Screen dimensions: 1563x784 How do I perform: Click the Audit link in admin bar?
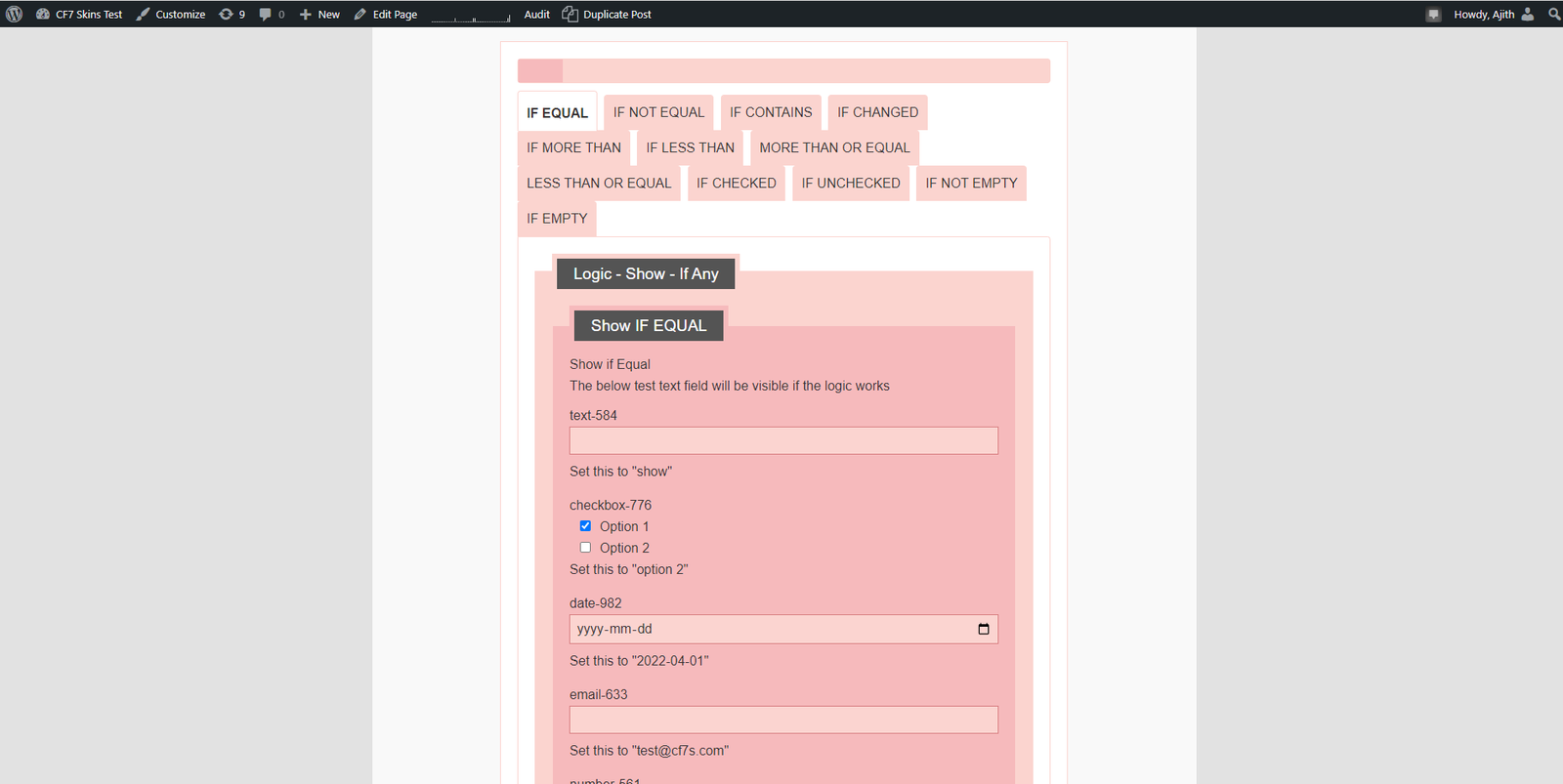pos(536,14)
